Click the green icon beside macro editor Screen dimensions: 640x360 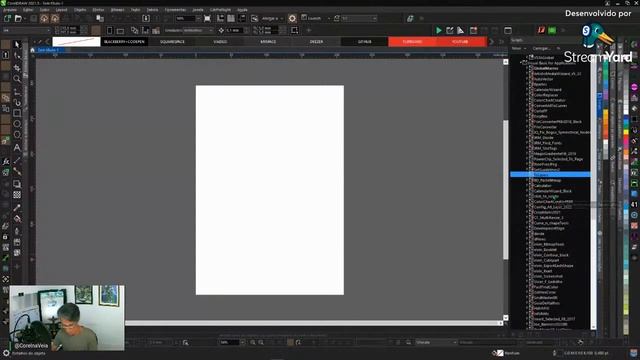pyautogui.click(x=552, y=30)
